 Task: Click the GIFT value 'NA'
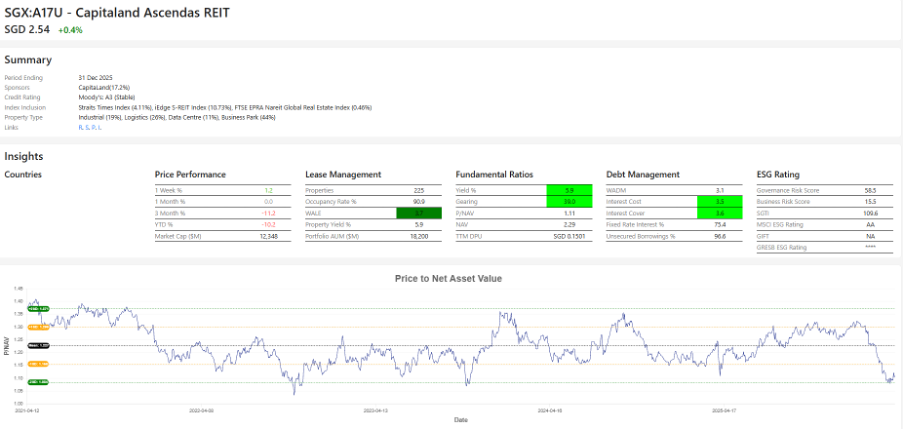pyautogui.click(x=872, y=236)
